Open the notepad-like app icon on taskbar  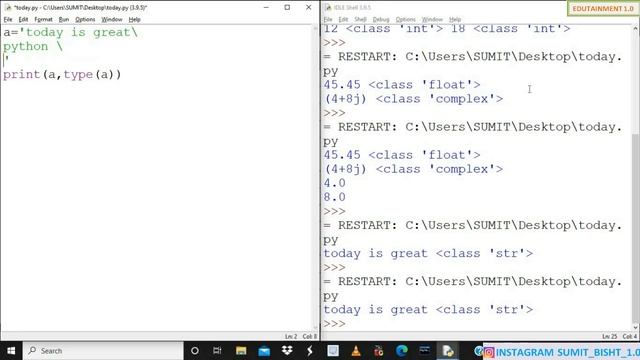333,351
